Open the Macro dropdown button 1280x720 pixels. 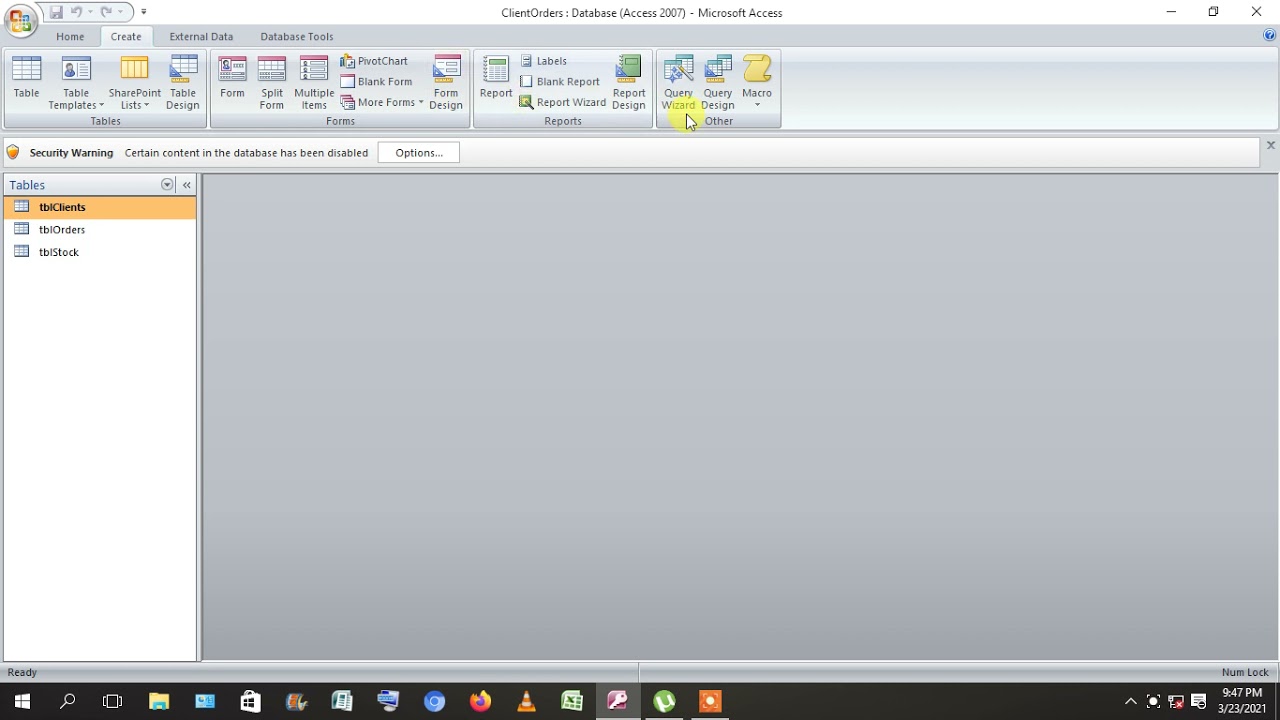tap(757, 83)
